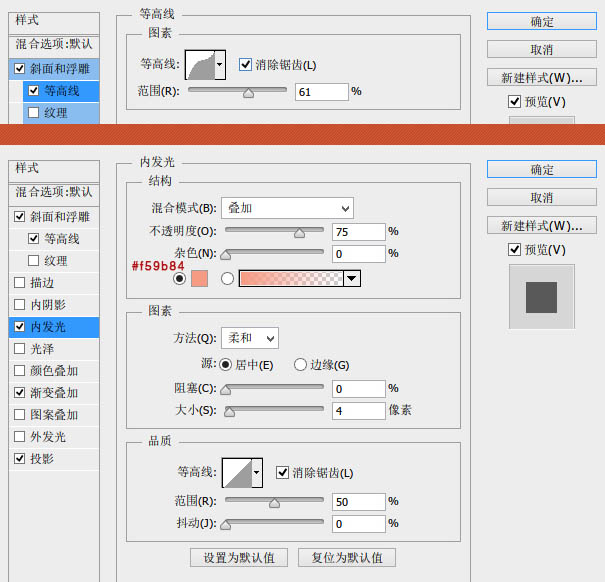Click 复位为默认值 button
The image size is (605, 582).
(347, 558)
